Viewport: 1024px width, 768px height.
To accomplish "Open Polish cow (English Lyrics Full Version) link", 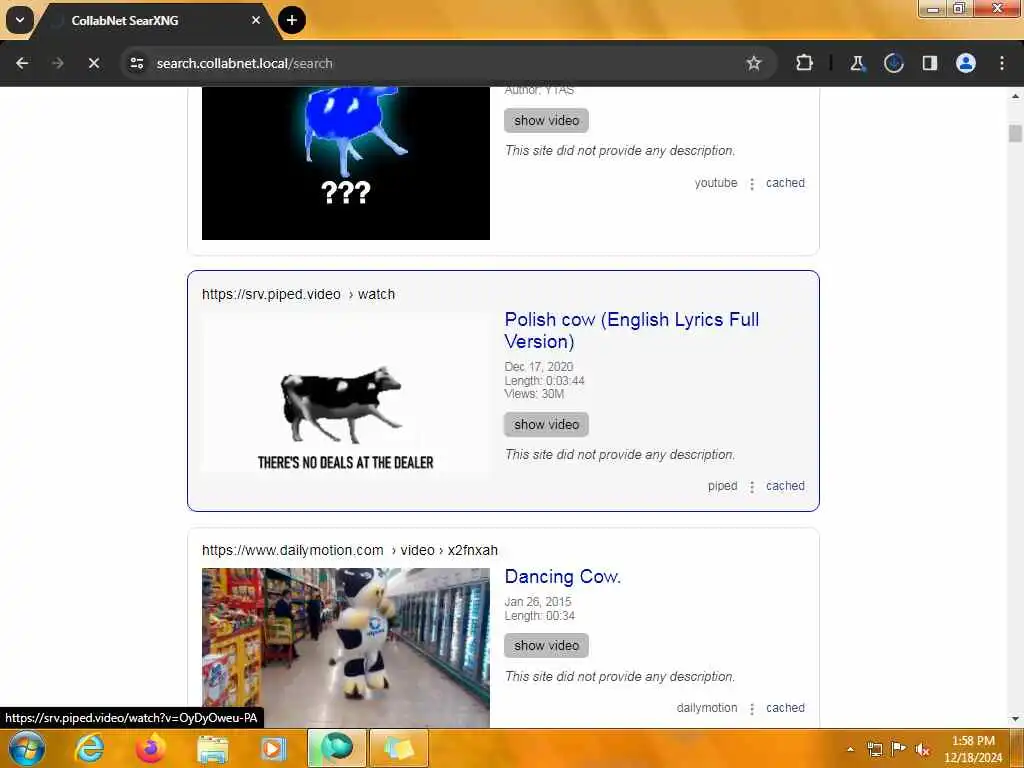I will tap(632, 330).
